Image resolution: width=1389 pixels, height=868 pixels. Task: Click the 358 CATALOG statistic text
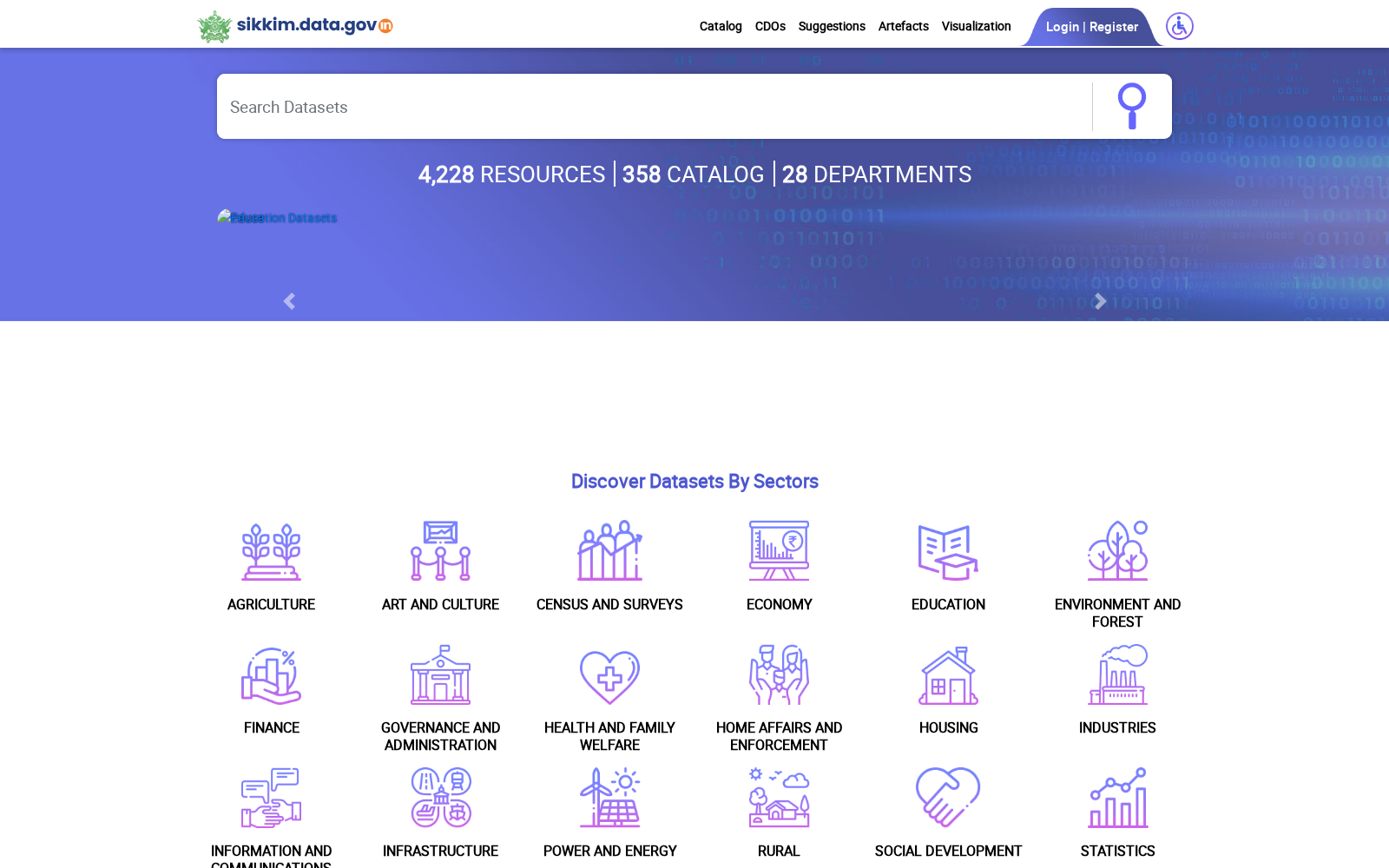(x=693, y=174)
